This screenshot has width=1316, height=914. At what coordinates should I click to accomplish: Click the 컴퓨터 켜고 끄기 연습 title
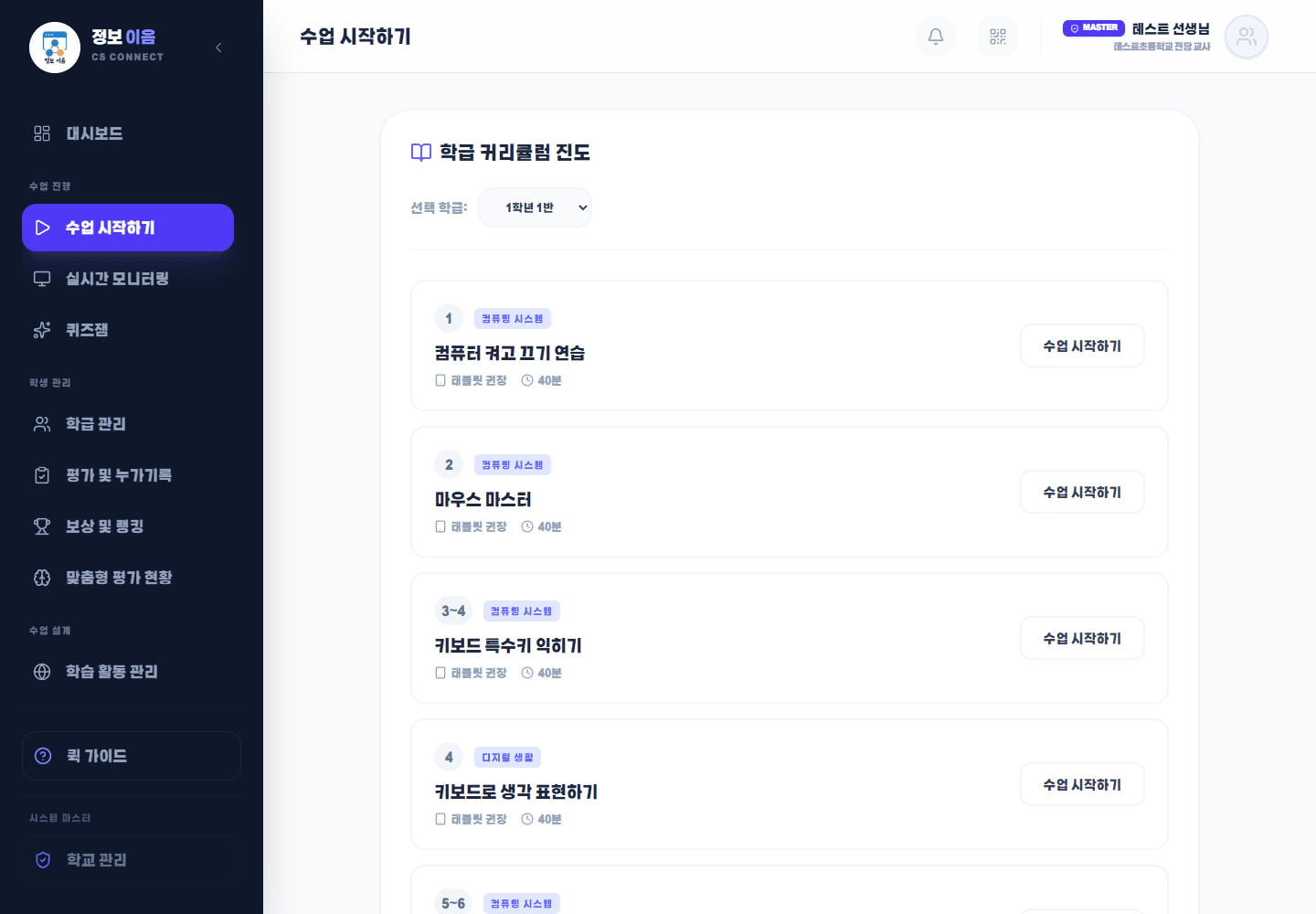pos(510,353)
